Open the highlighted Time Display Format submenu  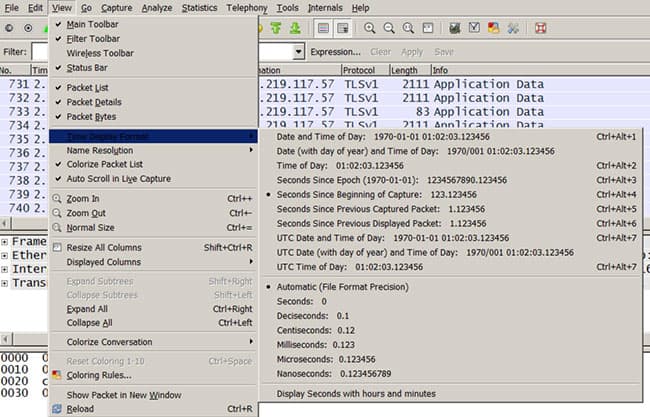[153, 136]
